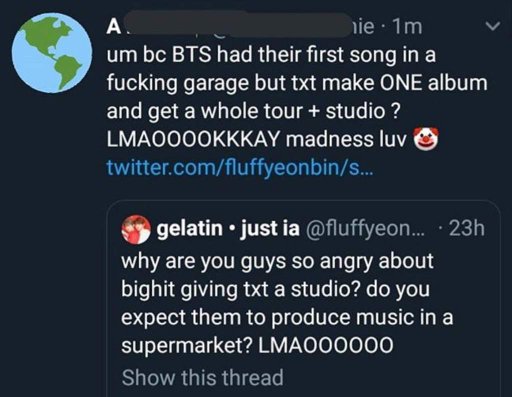Expand the tweet options chevron
Screen dimensions: 512x397
point(493,26)
